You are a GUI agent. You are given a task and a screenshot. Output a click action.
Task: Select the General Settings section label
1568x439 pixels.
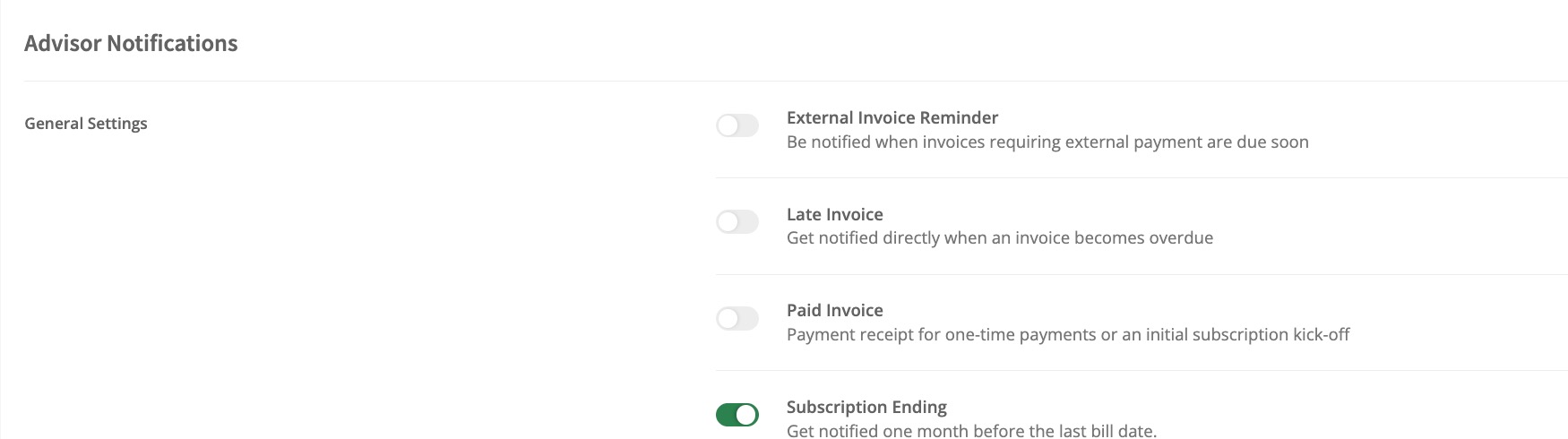pos(86,124)
